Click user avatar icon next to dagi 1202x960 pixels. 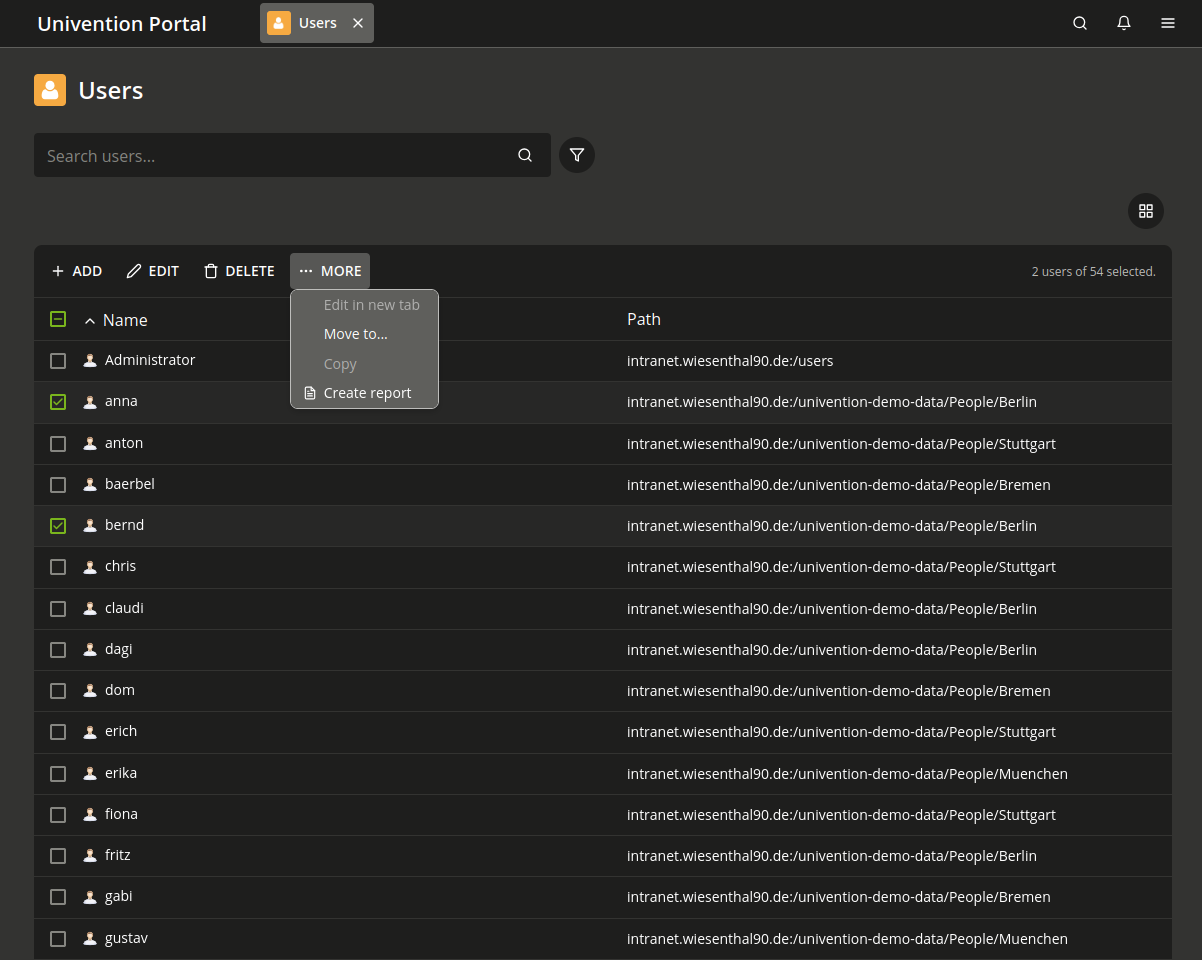(90, 650)
